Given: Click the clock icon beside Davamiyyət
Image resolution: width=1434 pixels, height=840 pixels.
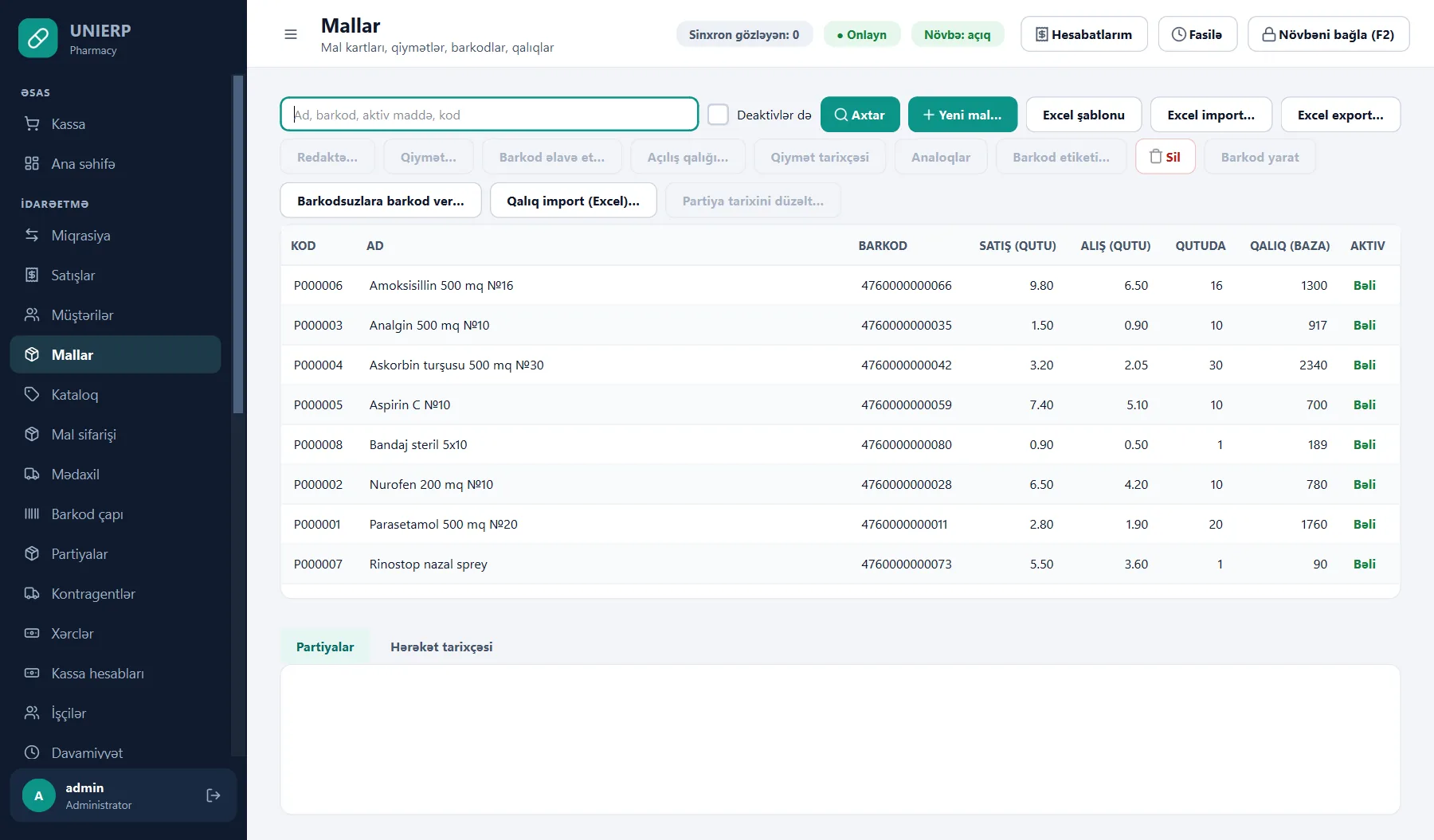Looking at the screenshot, I should [x=32, y=752].
